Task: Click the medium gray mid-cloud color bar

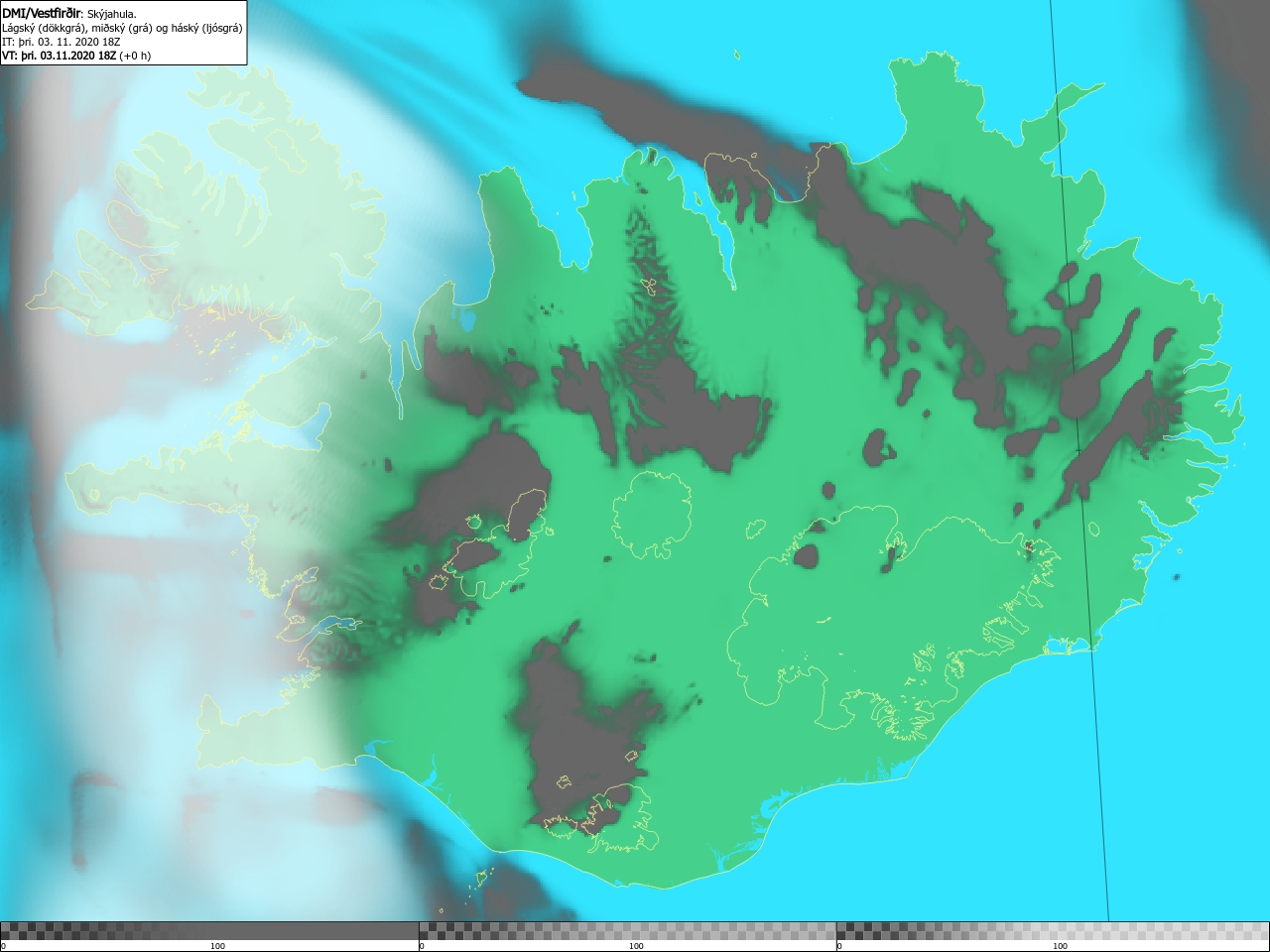Action: [x=628, y=930]
